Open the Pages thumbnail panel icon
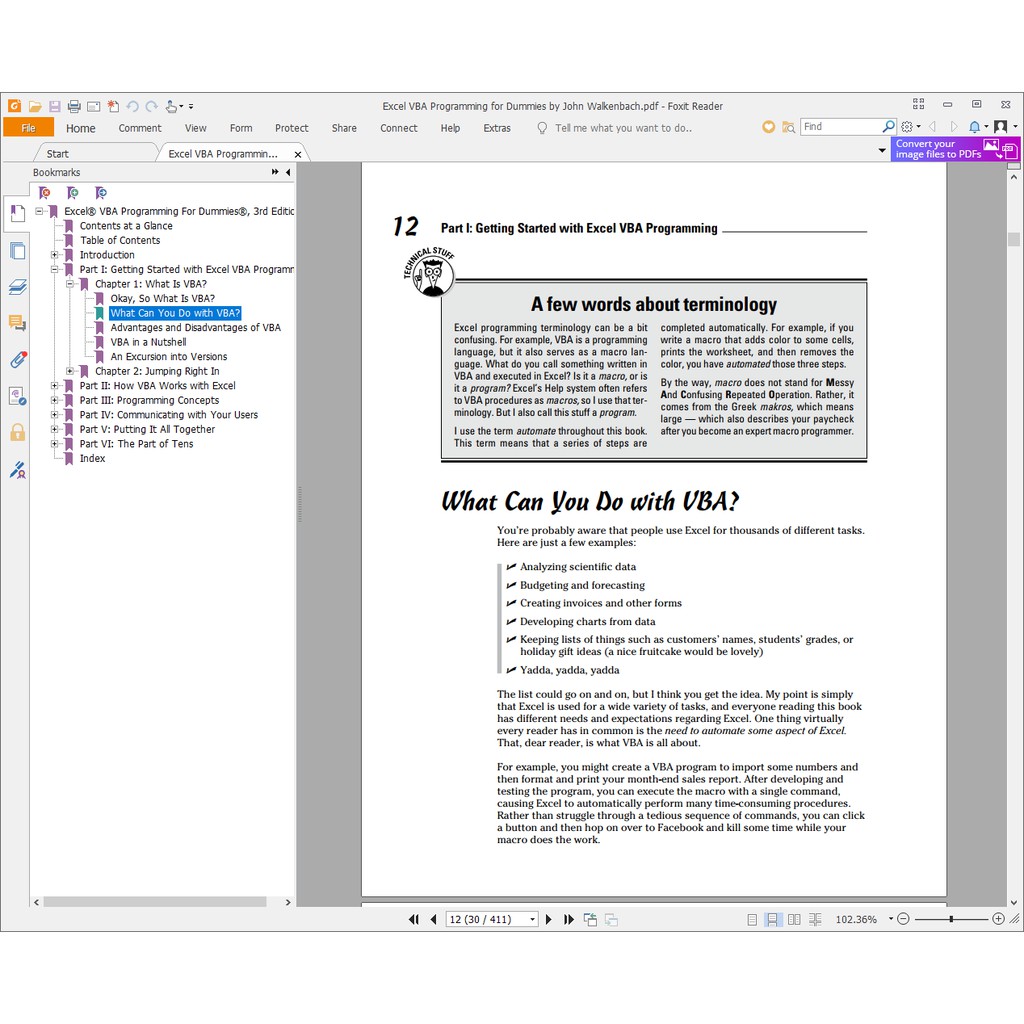 17,251
